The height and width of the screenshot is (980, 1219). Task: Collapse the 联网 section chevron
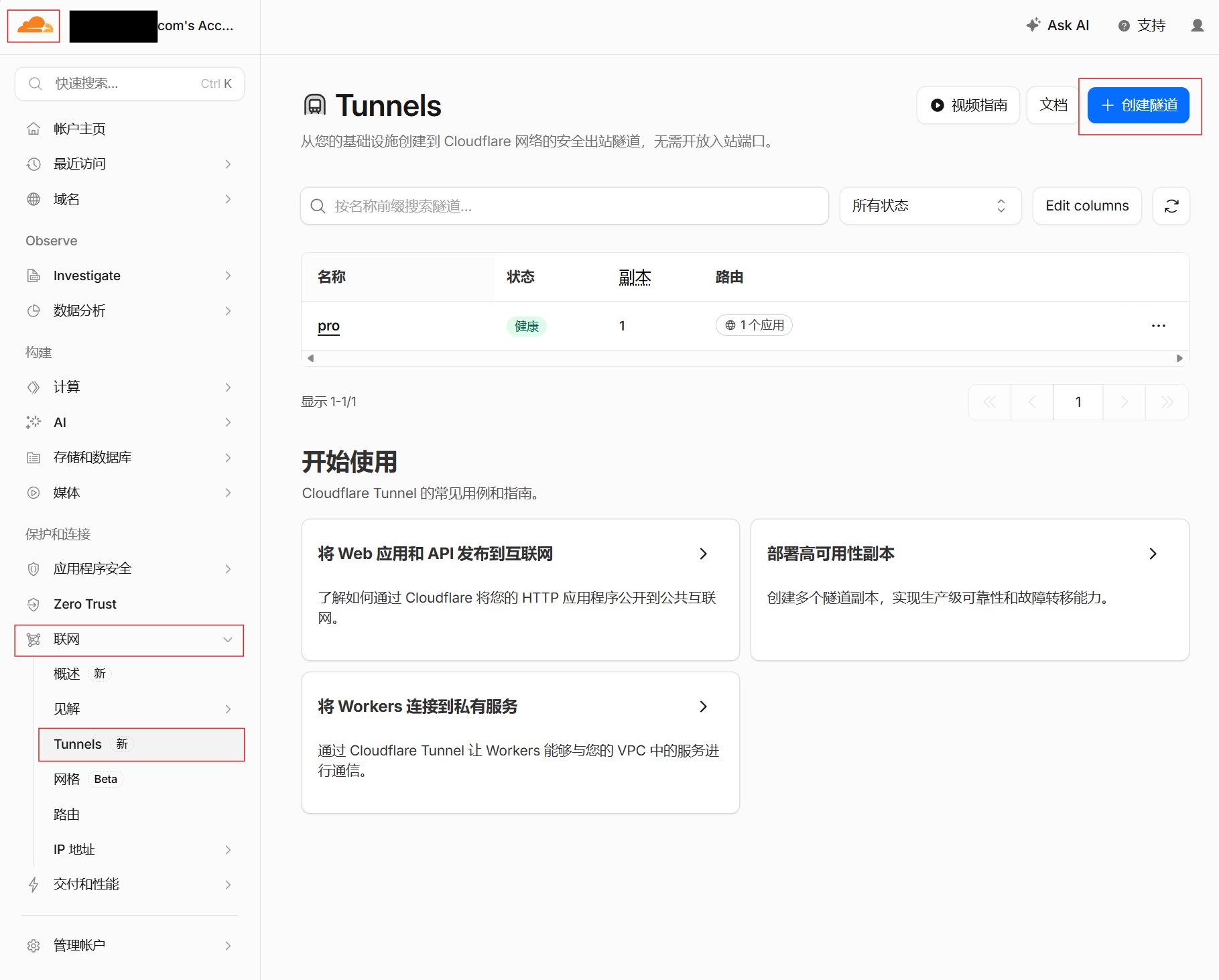coord(228,639)
